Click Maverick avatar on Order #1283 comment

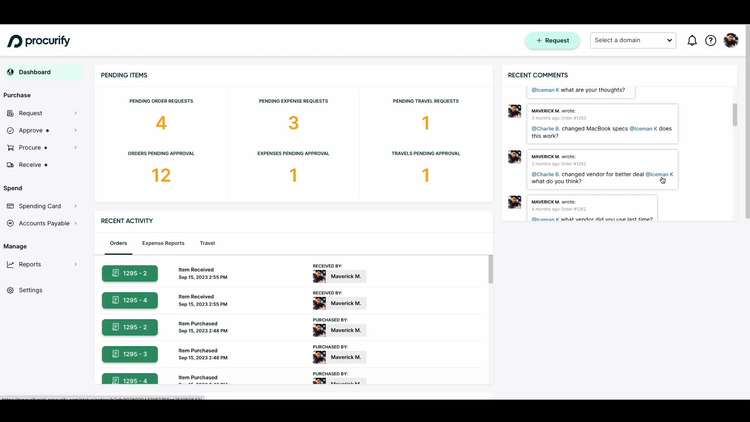pyautogui.click(x=515, y=111)
